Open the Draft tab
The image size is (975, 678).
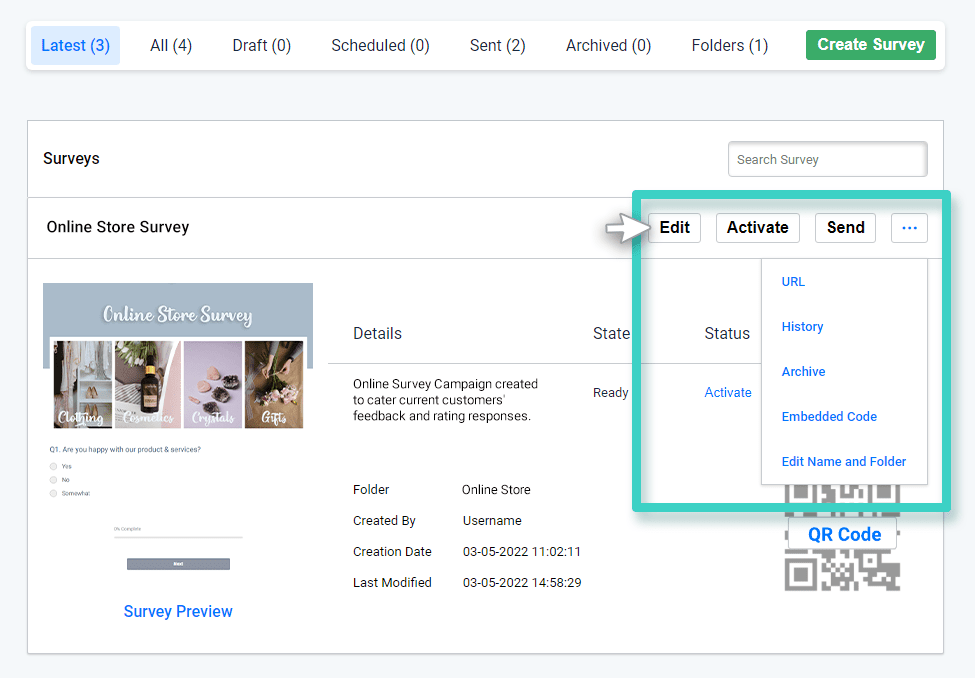pos(261,45)
